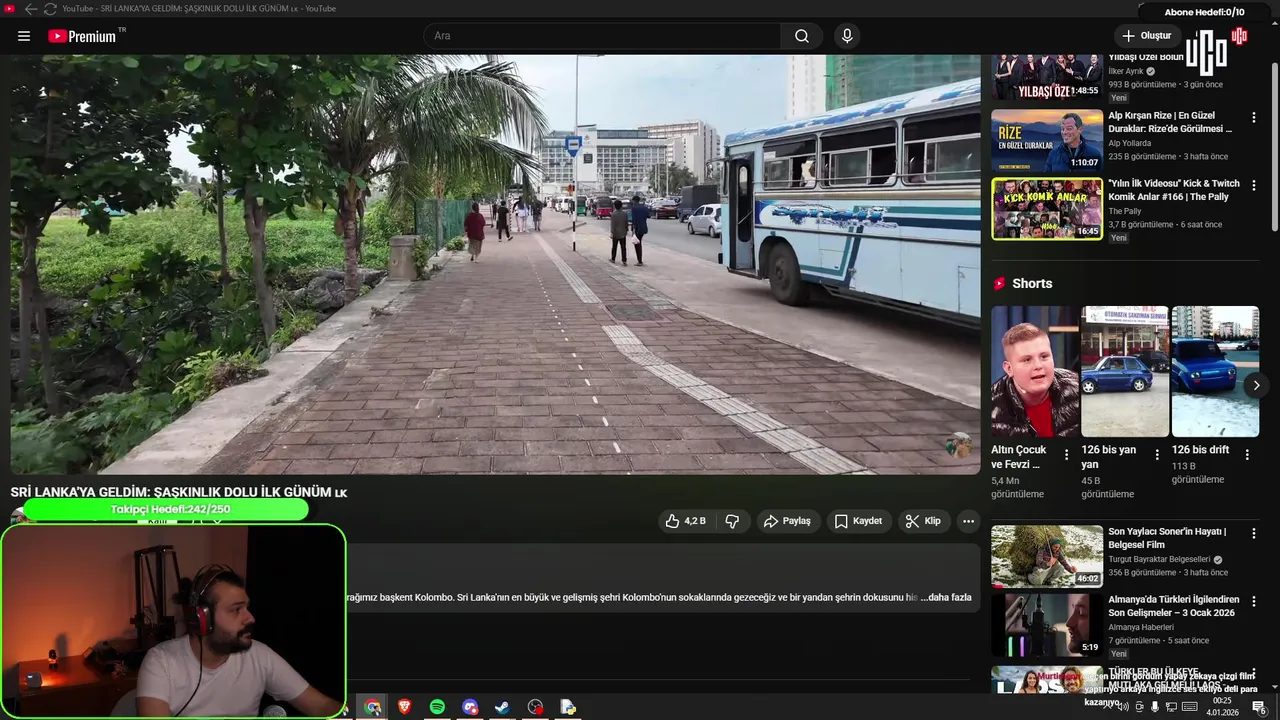
Task: Open options for Altın Çocuk ve Fevzi short
Action: [1066, 454]
